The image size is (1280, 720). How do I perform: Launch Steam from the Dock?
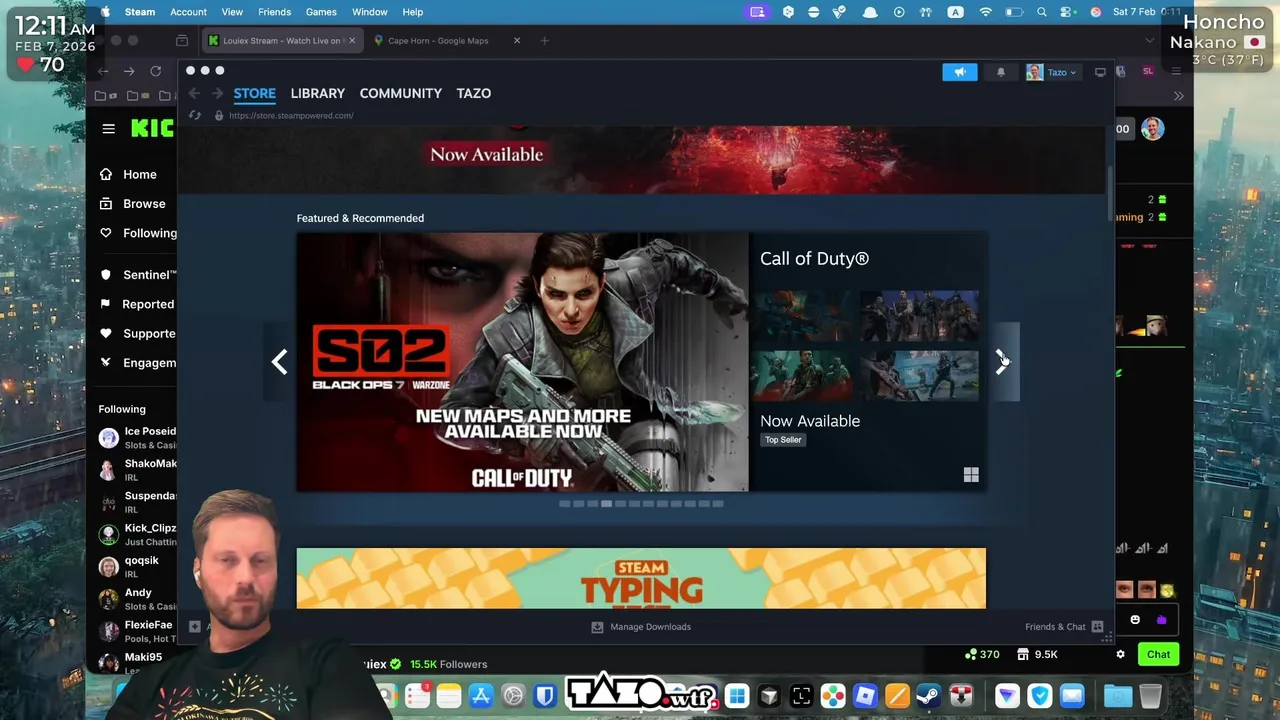(929, 695)
